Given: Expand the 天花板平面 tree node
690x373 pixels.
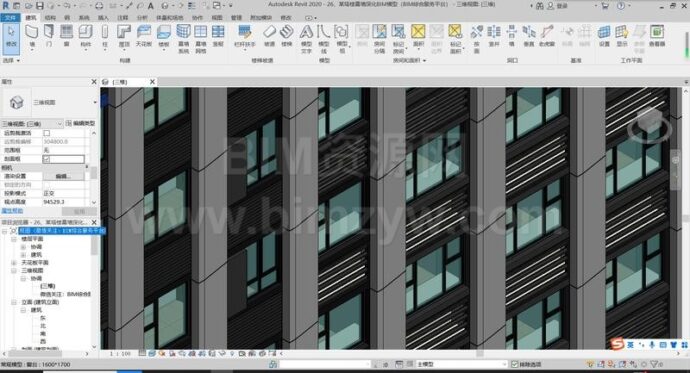Looking at the screenshot, I should click(x=14, y=263).
